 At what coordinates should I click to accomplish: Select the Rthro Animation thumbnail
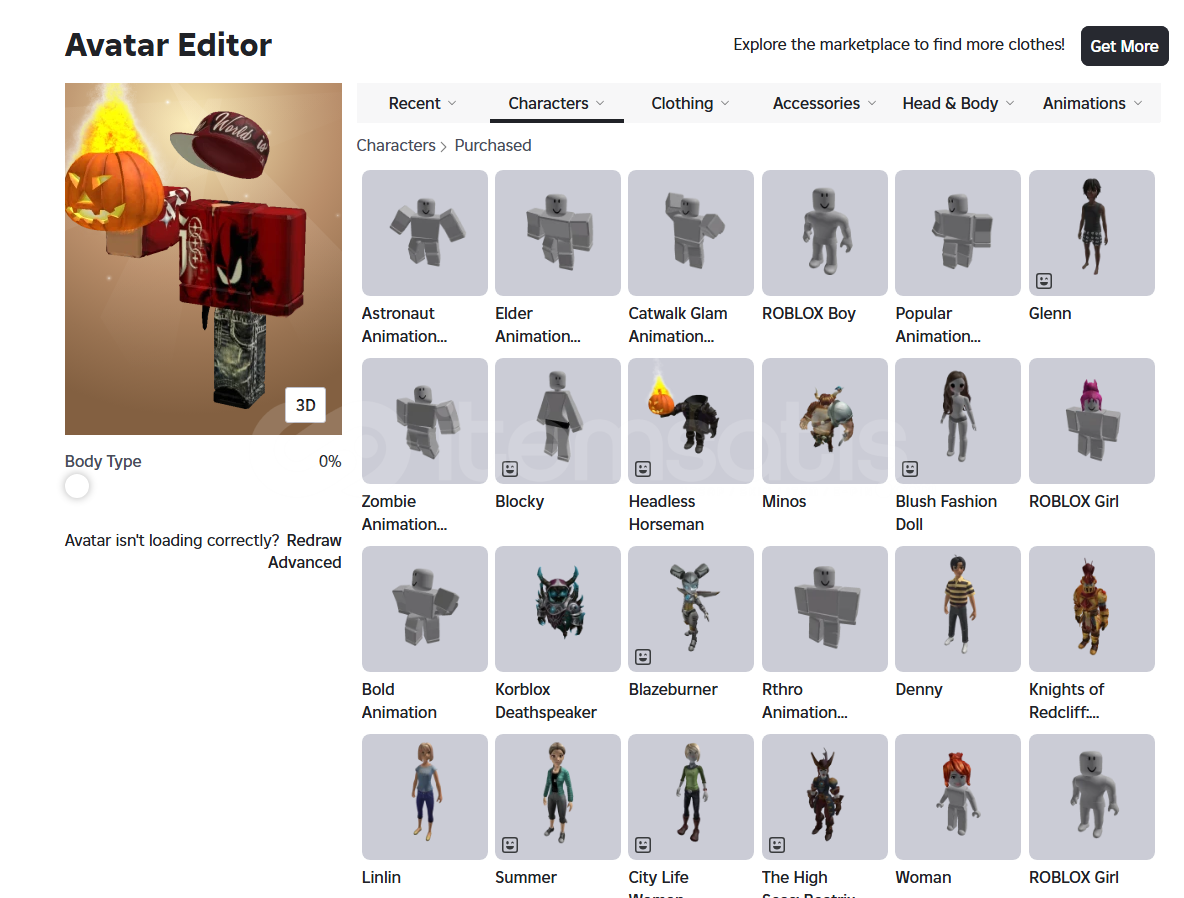coord(825,609)
